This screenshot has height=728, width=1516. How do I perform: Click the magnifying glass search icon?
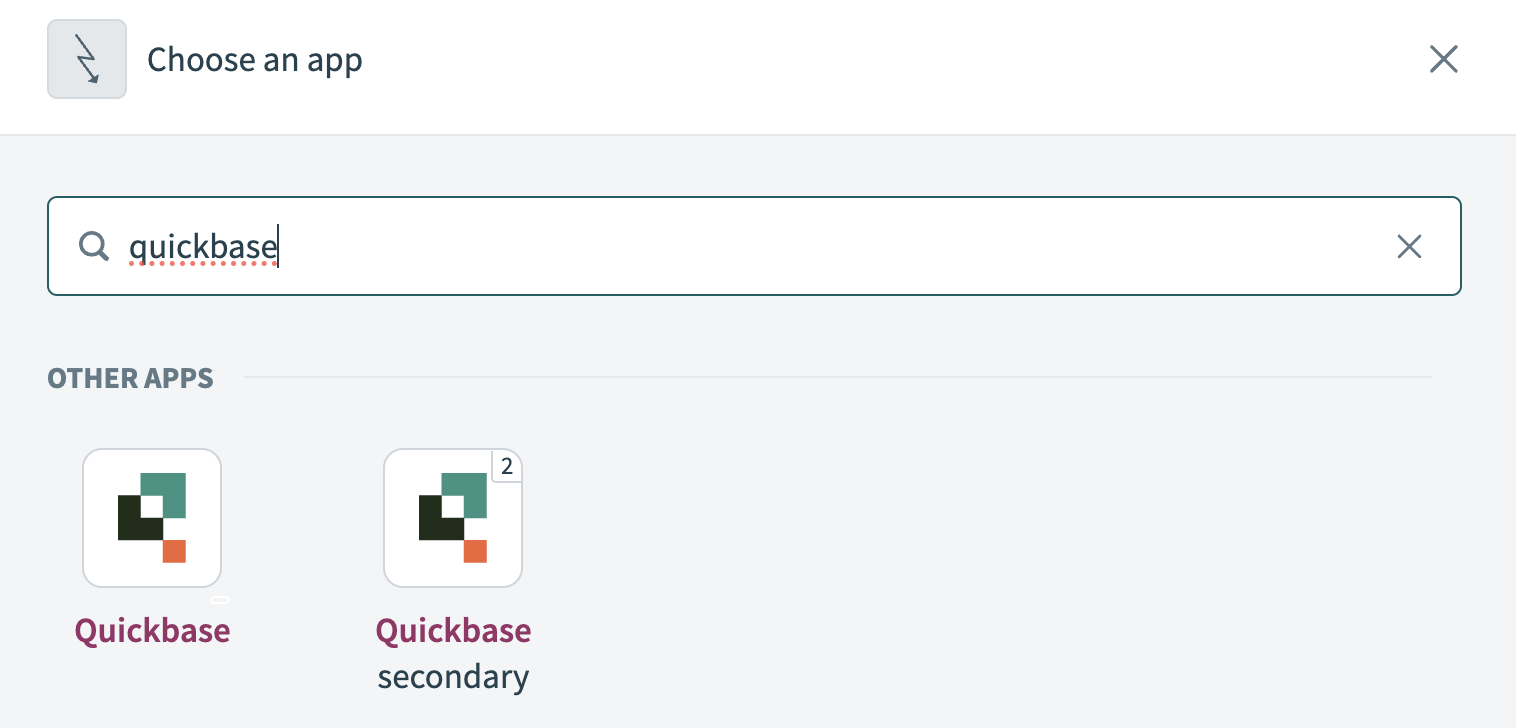pos(93,246)
